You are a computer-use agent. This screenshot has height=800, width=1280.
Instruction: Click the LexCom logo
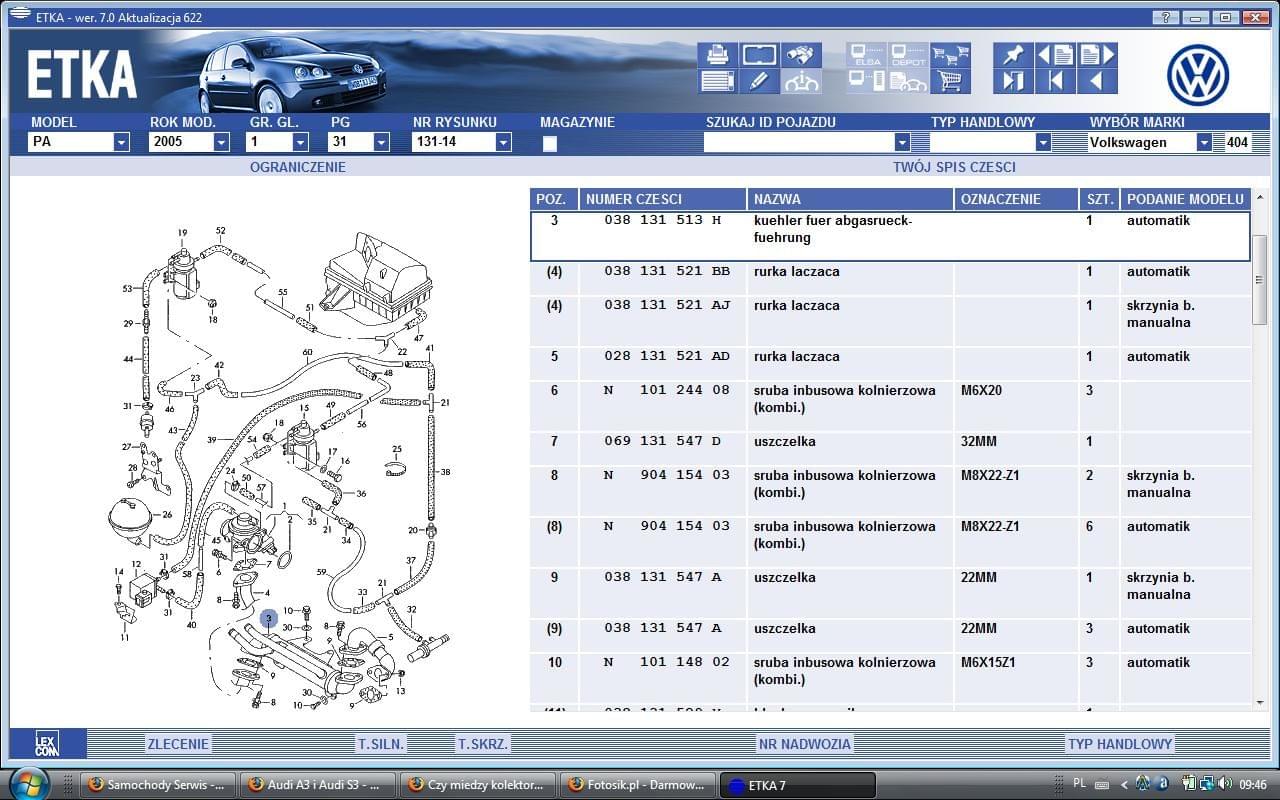(47, 743)
